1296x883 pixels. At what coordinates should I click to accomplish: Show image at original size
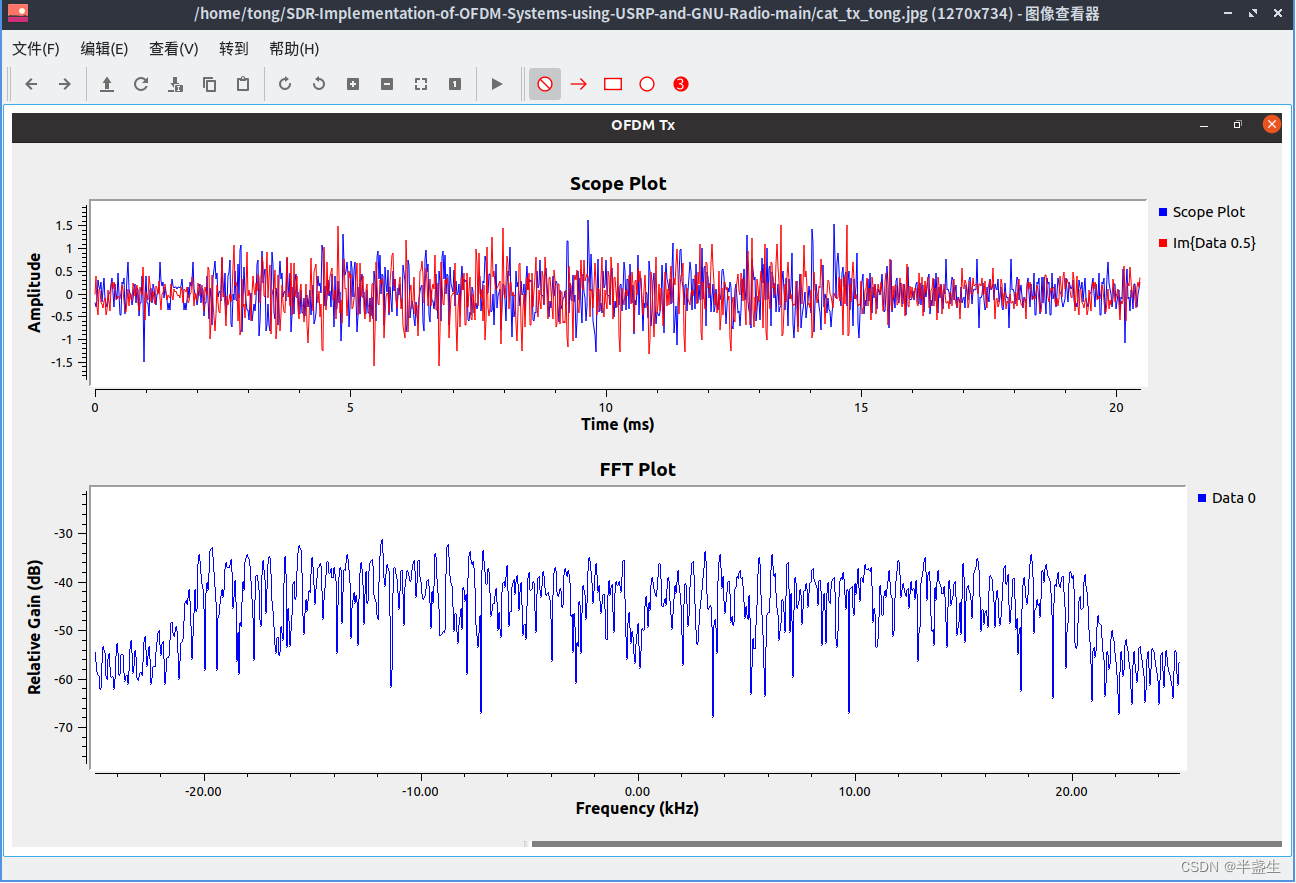[455, 84]
